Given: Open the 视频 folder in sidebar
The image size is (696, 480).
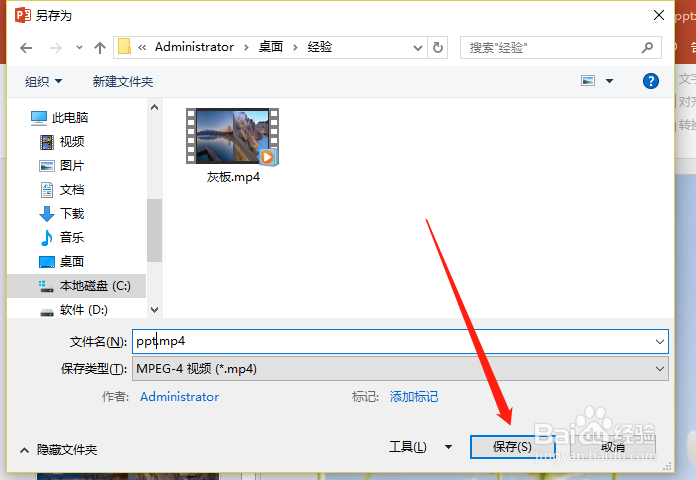Looking at the screenshot, I should point(62,142).
